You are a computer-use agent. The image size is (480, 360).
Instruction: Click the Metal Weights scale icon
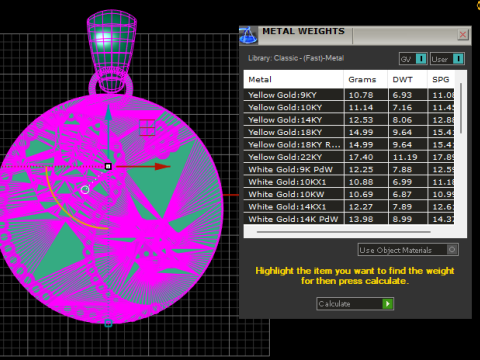[248, 35]
